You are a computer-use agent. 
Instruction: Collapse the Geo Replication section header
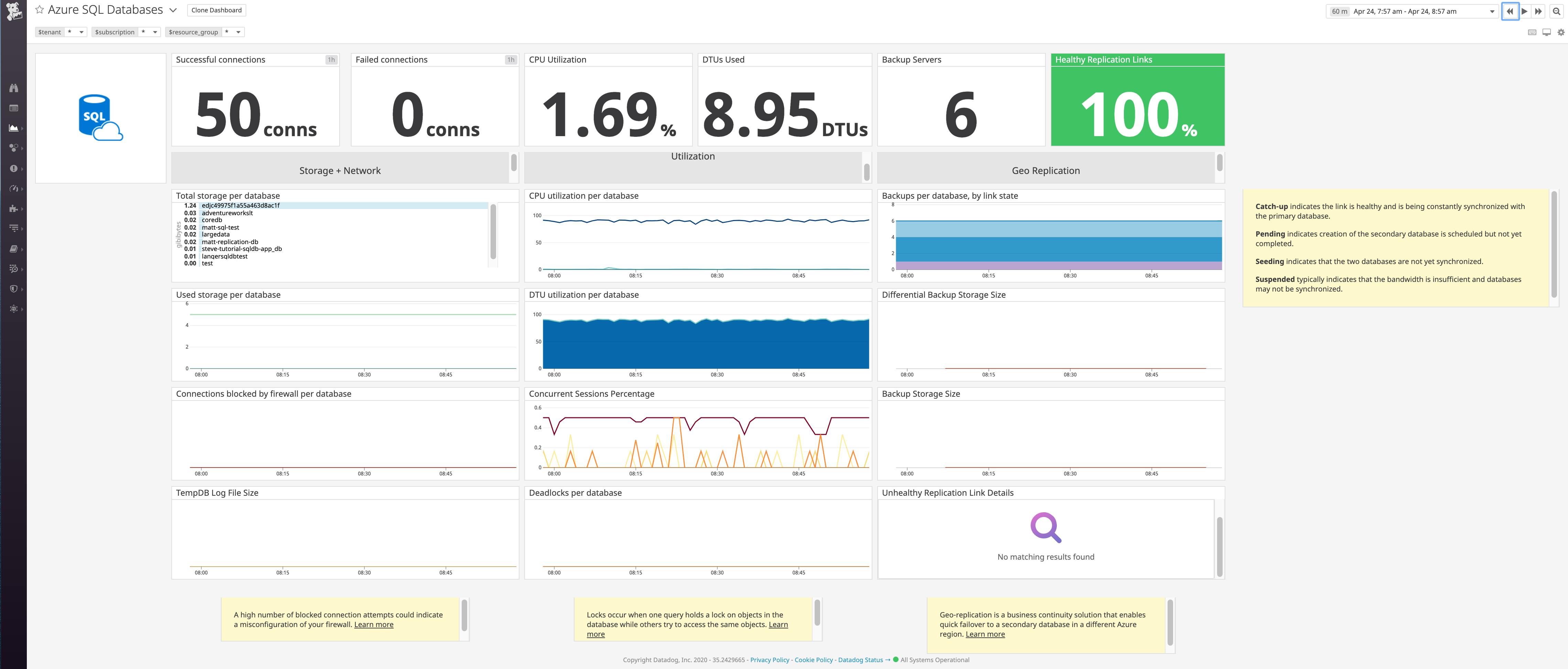(1046, 170)
